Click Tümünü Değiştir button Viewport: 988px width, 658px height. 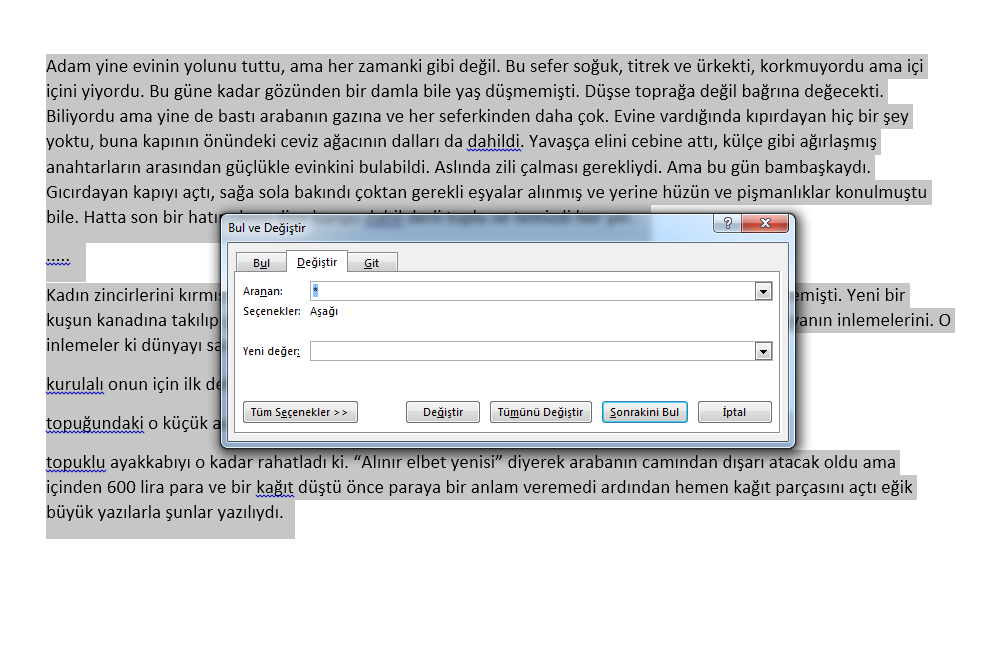541,412
